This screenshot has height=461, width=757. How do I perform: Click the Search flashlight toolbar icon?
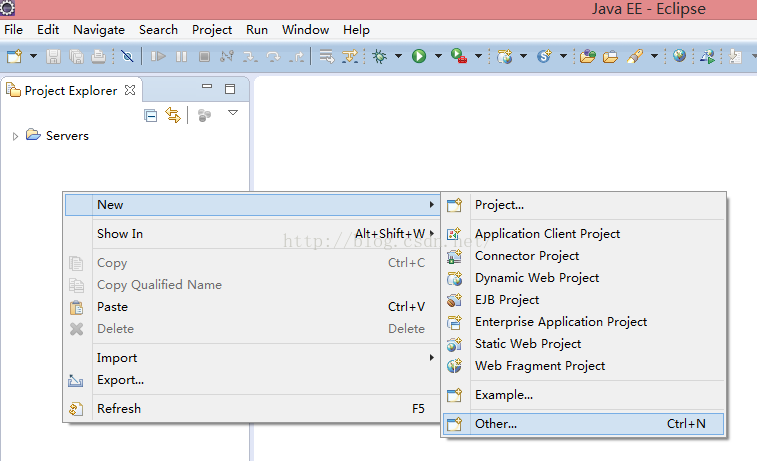(x=635, y=56)
